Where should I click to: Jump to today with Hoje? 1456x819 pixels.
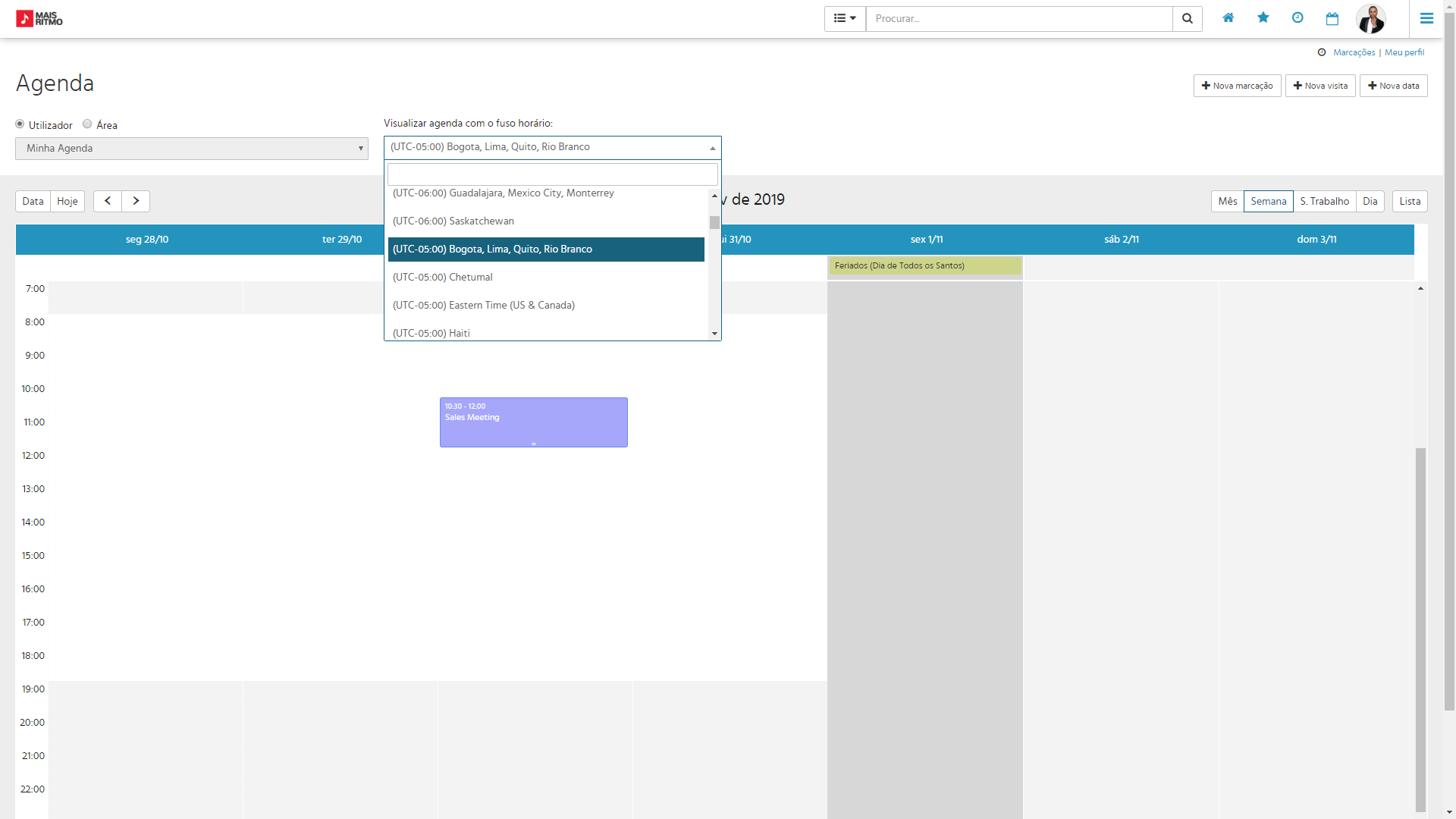pos(67,201)
